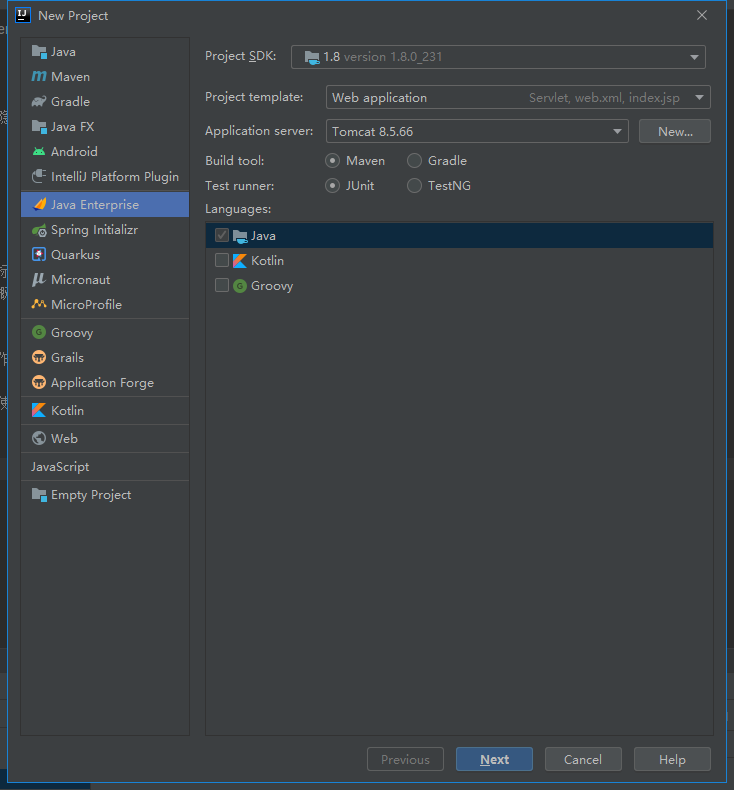Select the Java row in Languages list
Image resolution: width=734 pixels, height=790 pixels.
point(459,235)
